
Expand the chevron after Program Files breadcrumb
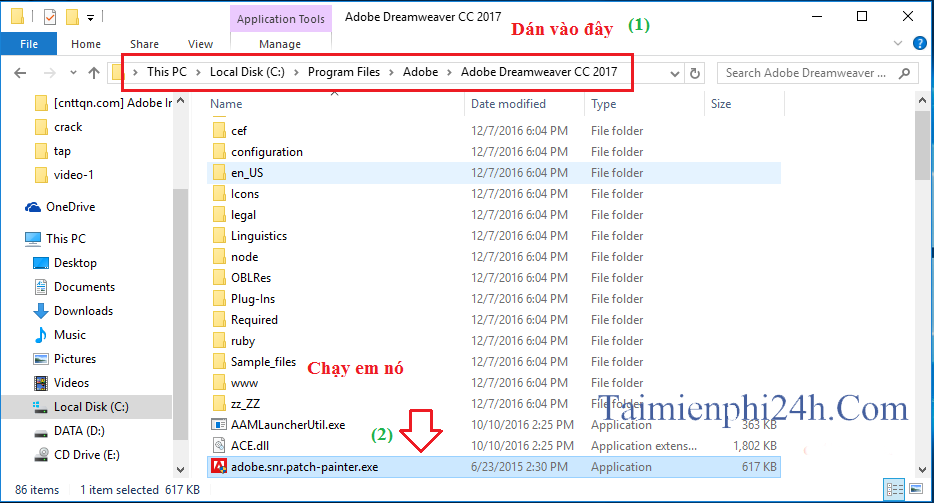pos(391,73)
